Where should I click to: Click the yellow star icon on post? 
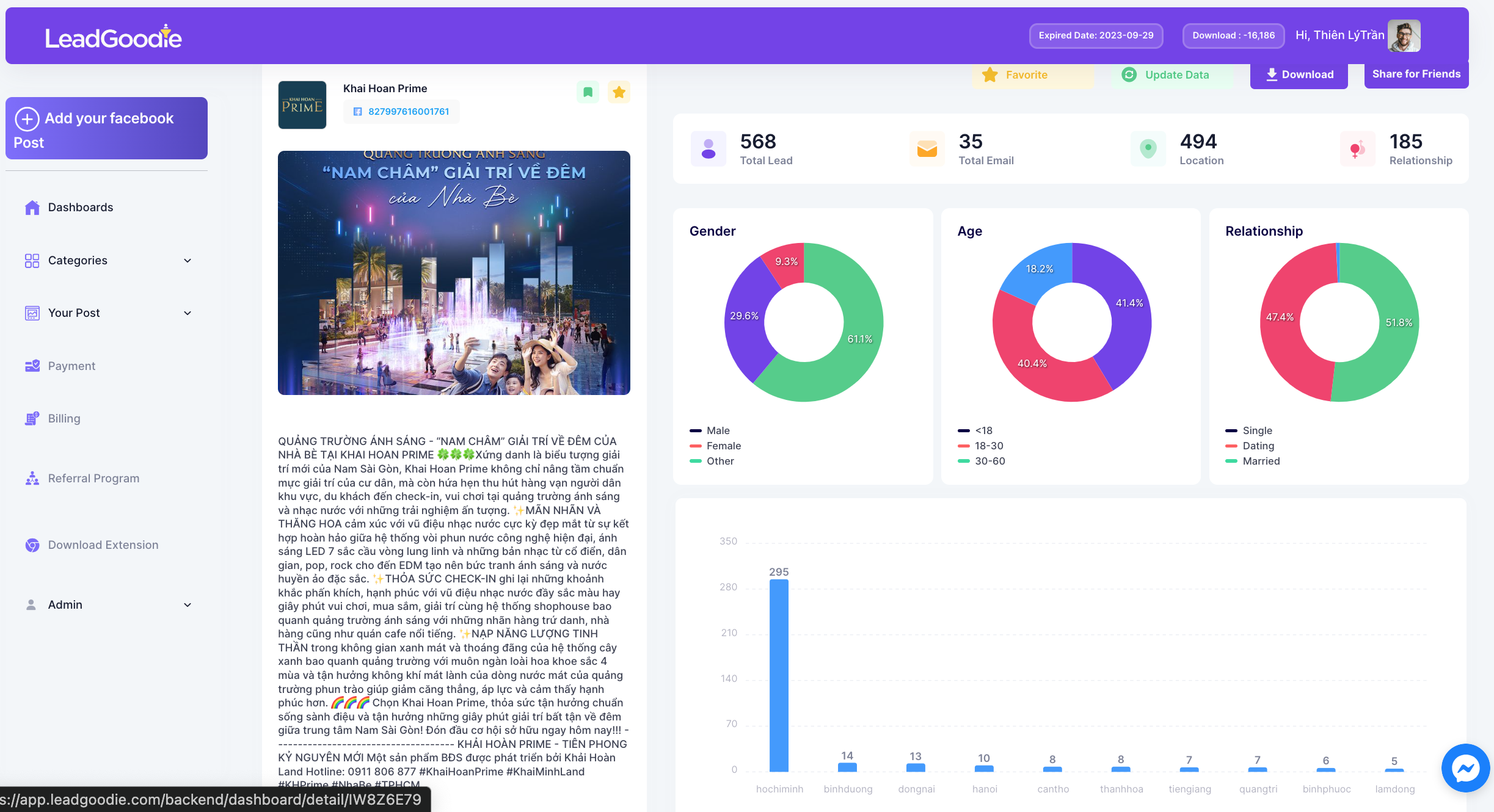click(x=619, y=92)
